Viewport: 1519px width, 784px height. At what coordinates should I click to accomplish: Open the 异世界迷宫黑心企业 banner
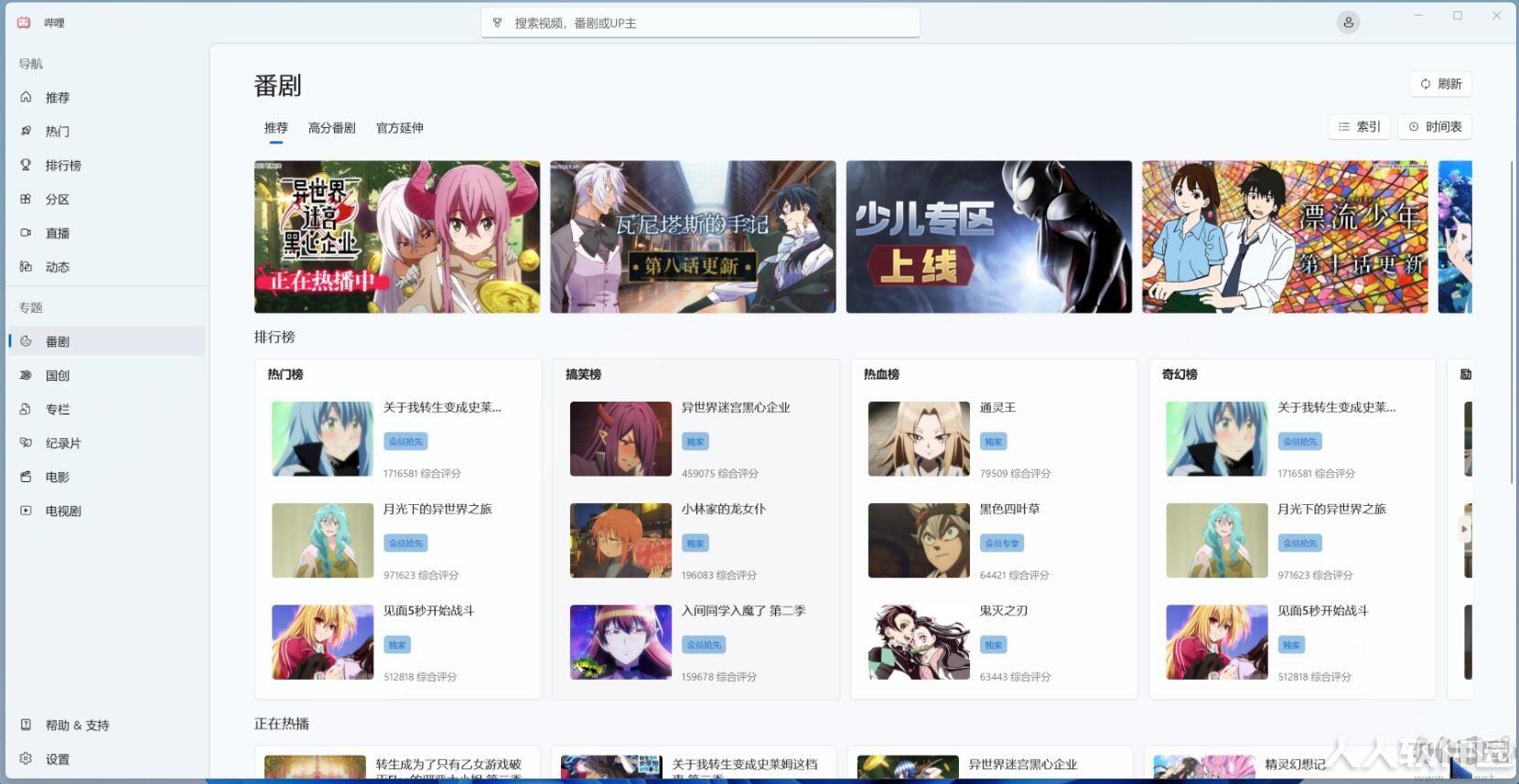397,237
